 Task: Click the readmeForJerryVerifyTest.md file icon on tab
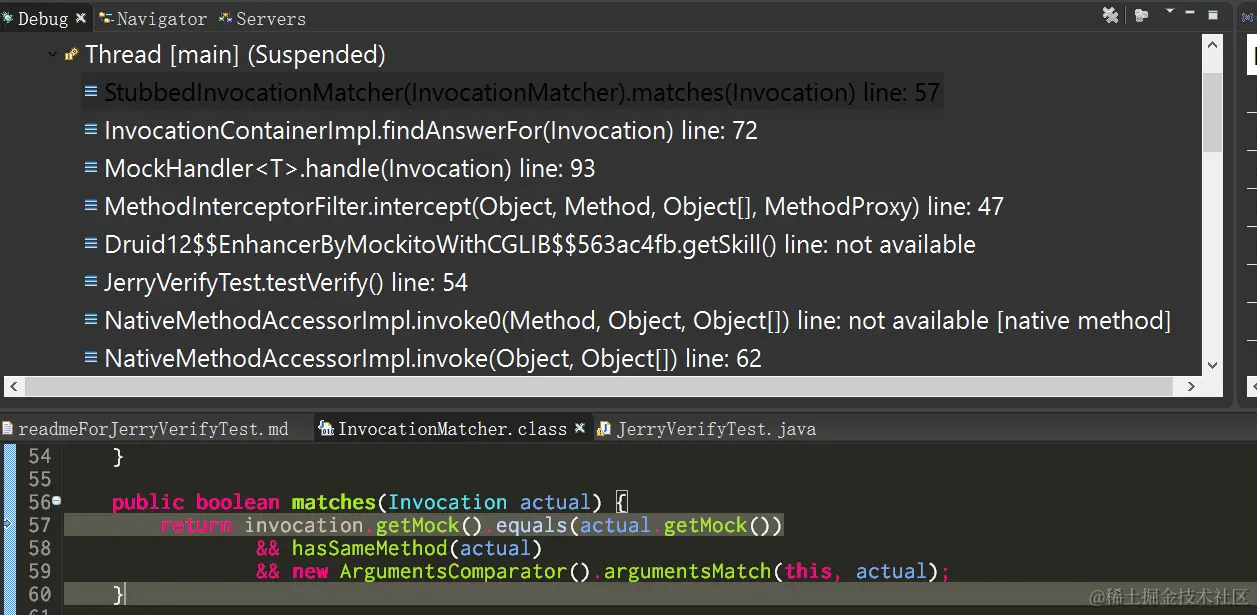(x=9, y=429)
